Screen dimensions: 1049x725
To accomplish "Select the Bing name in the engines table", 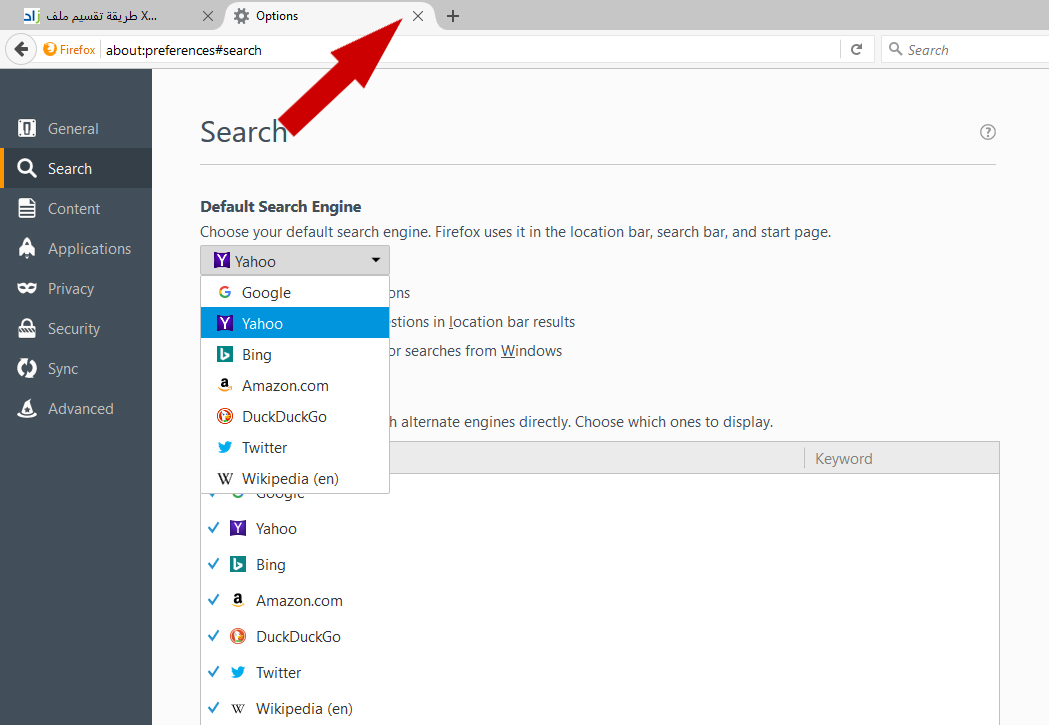I will click(x=271, y=564).
